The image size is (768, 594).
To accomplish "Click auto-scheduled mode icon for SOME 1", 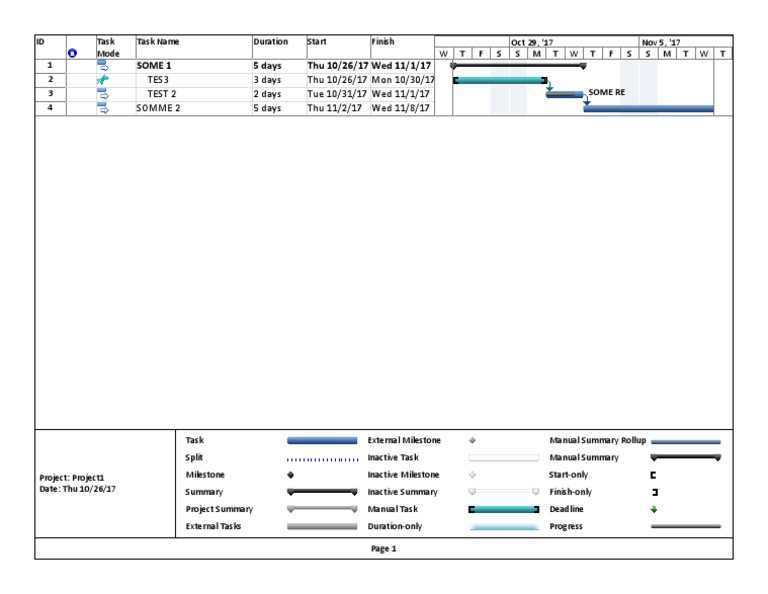I will (x=102, y=65).
